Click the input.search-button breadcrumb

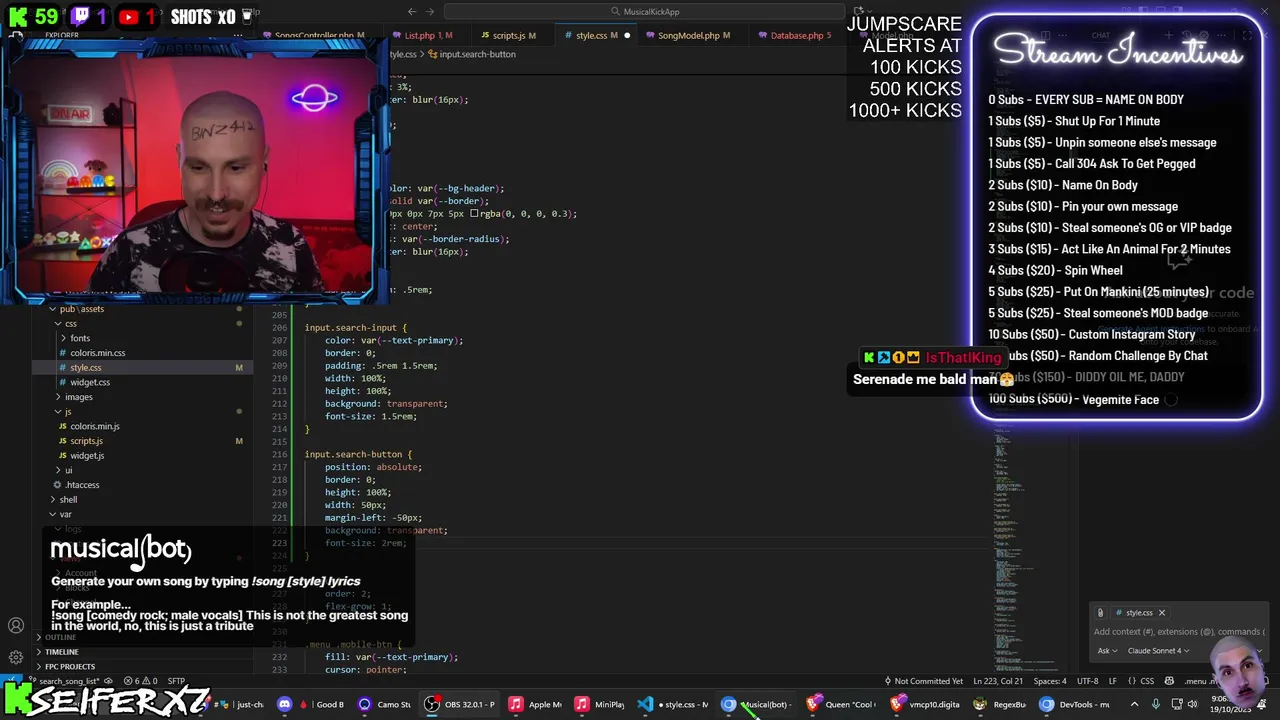[x=472, y=54]
